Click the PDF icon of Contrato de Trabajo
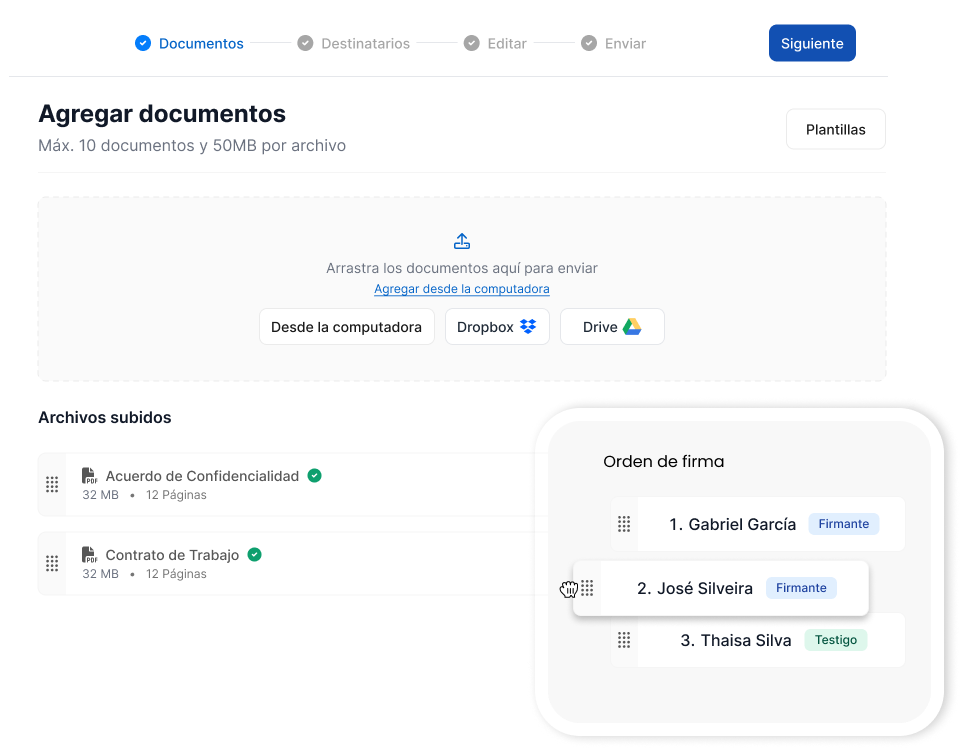 click(x=90, y=554)
